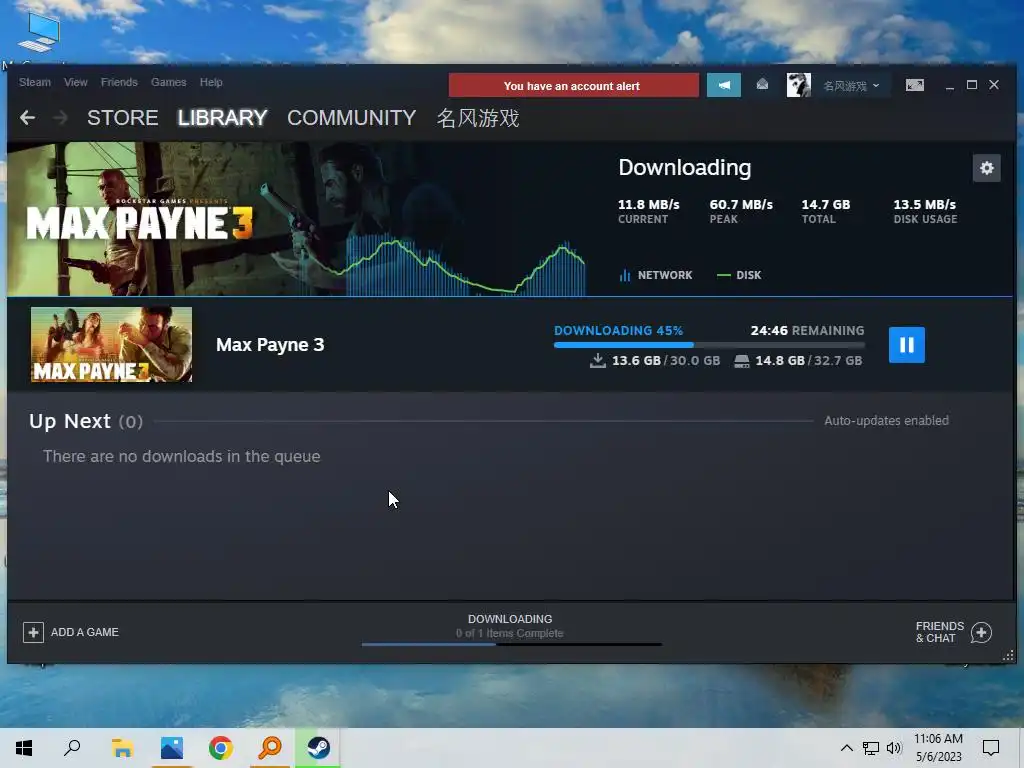
Task: Open network status tray icon
Action: pos(871,748)
